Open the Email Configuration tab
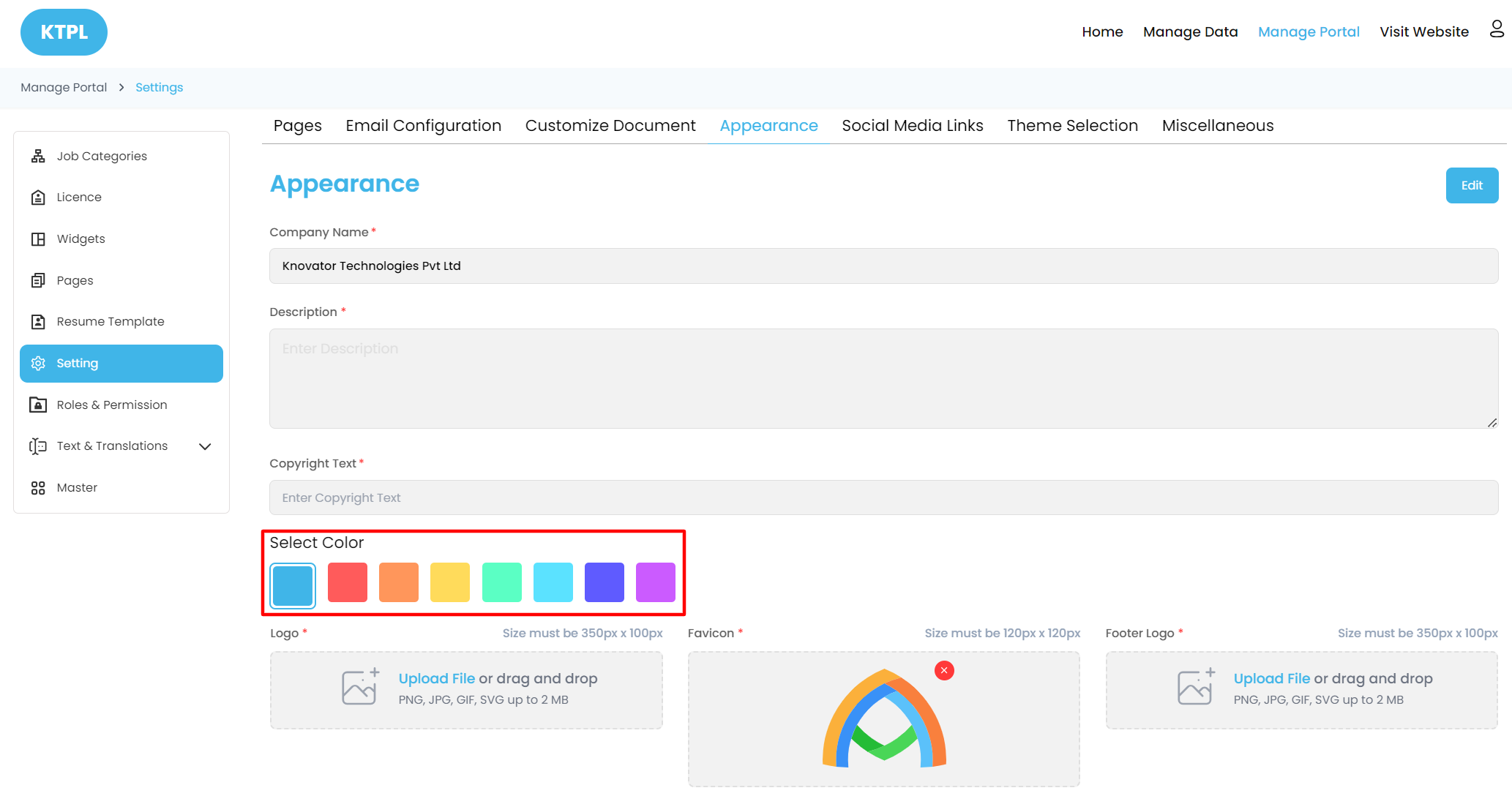 click(423, 126)
